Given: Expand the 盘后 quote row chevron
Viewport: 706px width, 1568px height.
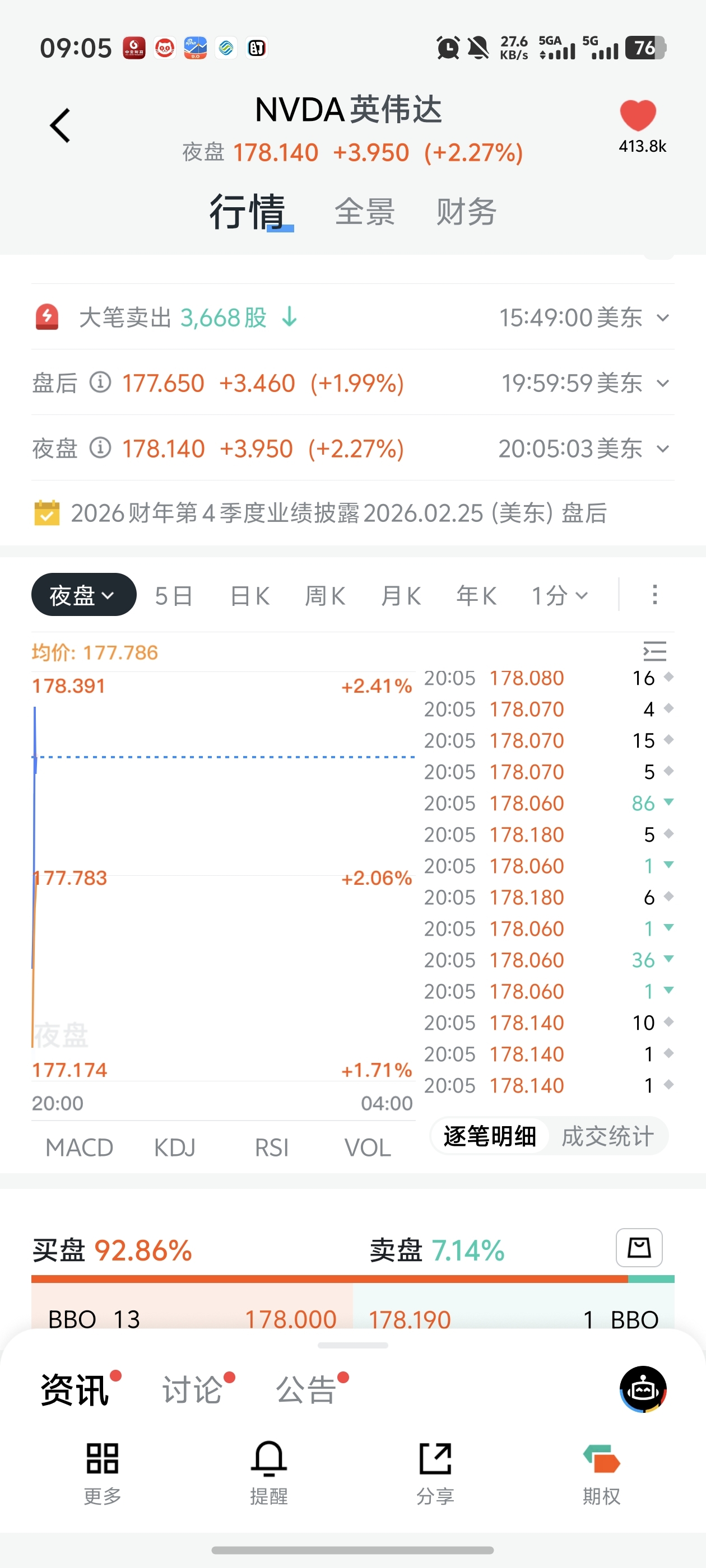Looking at the screenshot, I should click(x=663, y=384).
